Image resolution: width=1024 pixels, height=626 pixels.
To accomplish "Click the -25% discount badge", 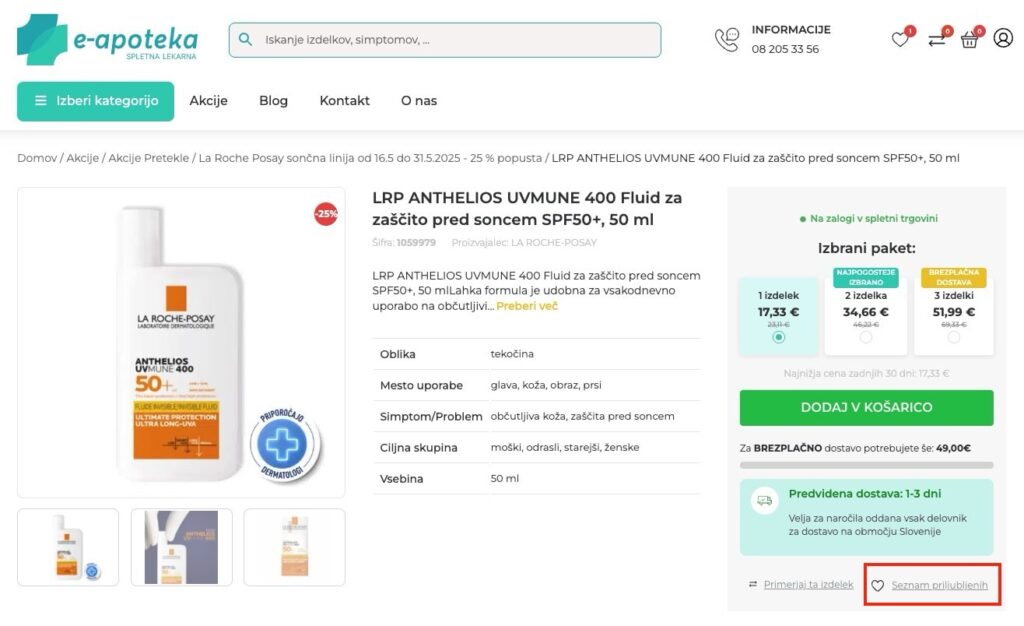I will (x=326, y=213).
